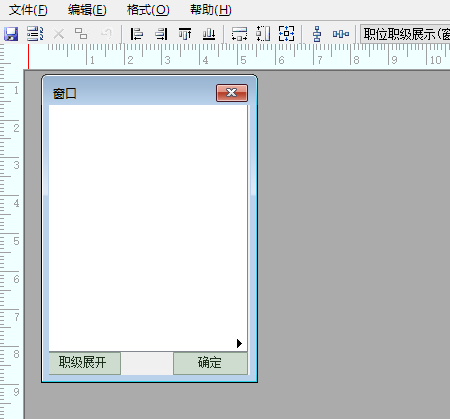The image size is (450, 419).
Task: Align selected controls to top edges
Action: click(185, 34)
